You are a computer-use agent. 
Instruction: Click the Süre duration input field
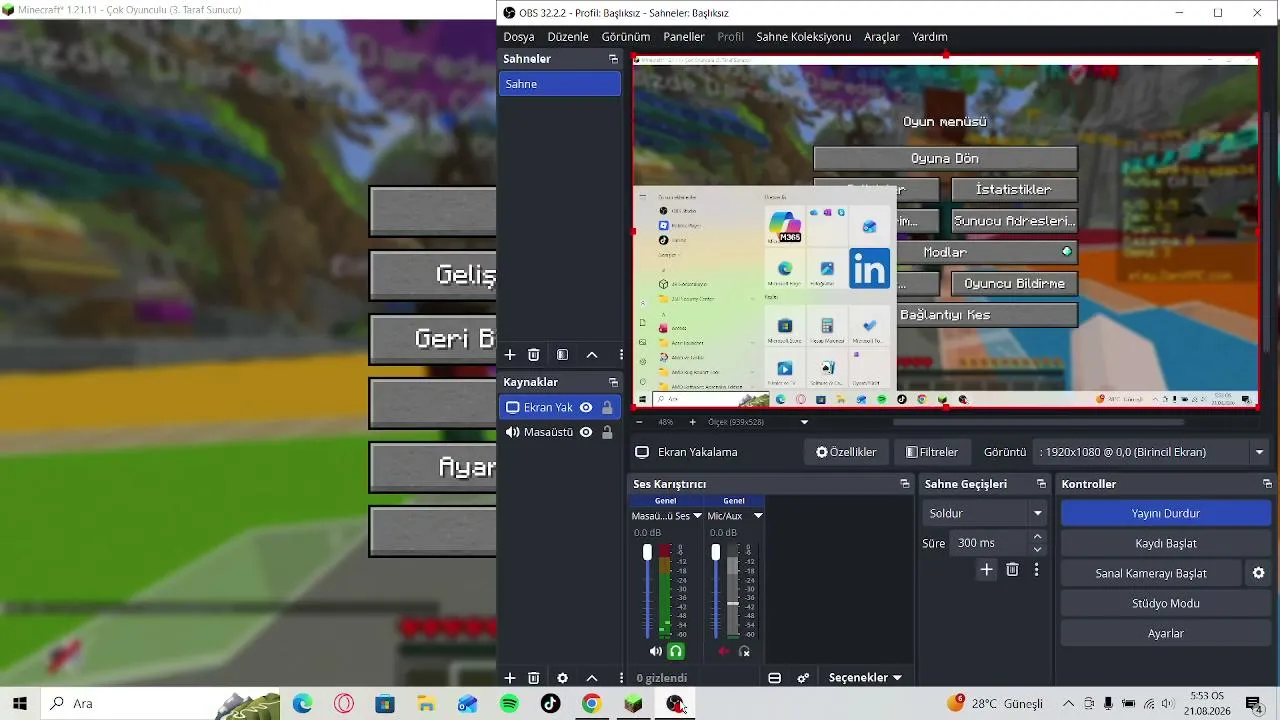coord(989,543)
